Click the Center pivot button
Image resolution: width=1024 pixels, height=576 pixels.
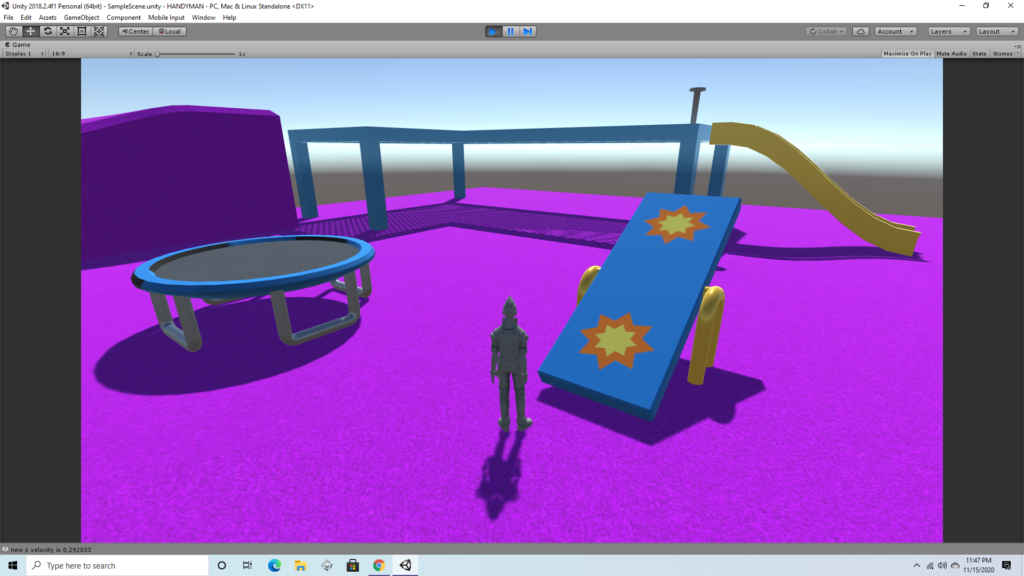tap(135, 31)
